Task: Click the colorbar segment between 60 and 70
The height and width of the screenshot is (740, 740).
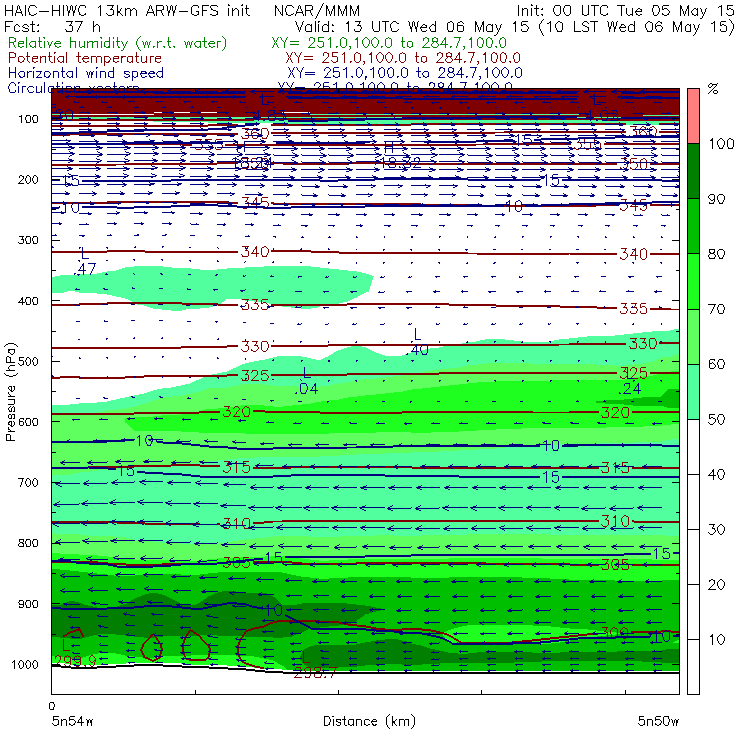Action: (693, 336)
